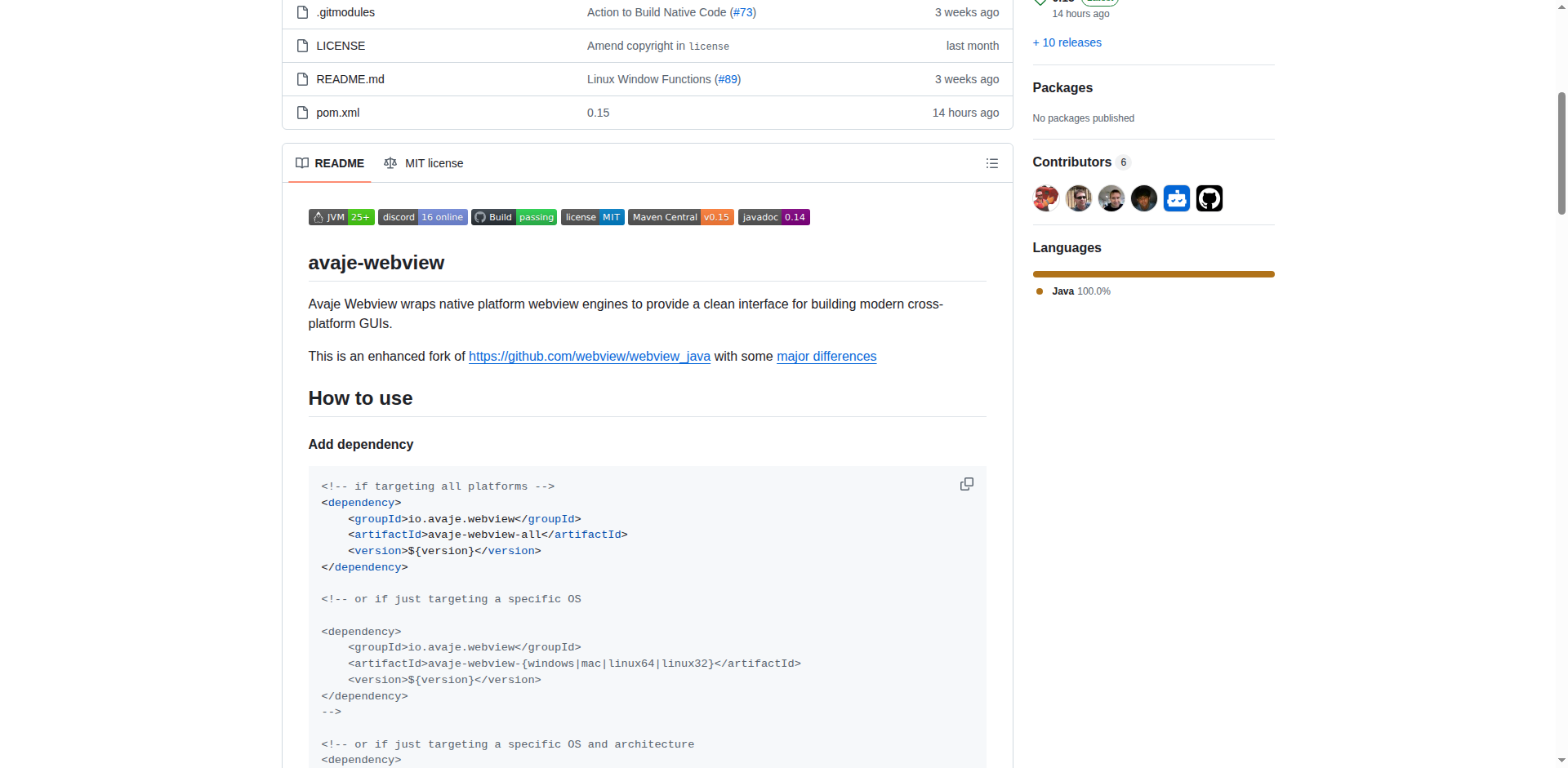The height and width of the screenshot is (768, 1568).
Task: Open the webview_java fork link
Action: click(589, 357)
